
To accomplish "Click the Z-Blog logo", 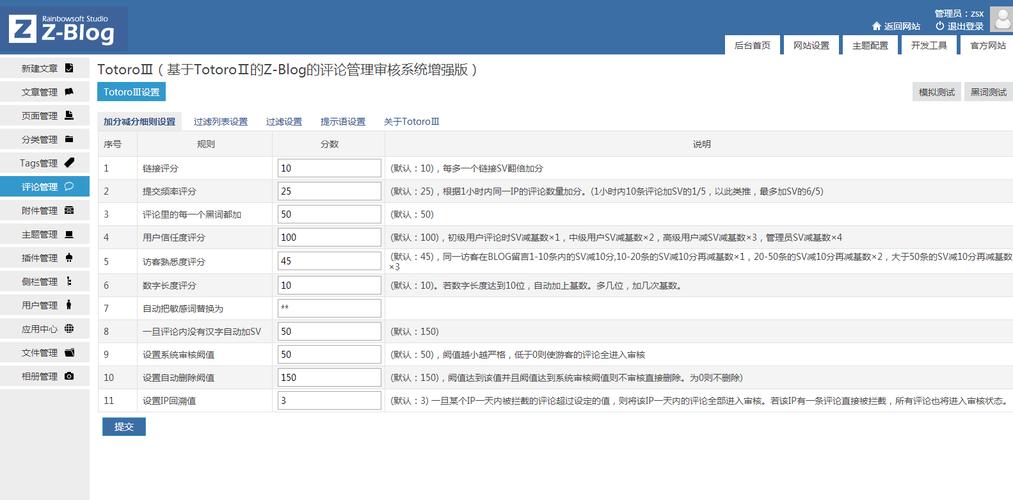I will pyautogui.click(x=63, y=29).
